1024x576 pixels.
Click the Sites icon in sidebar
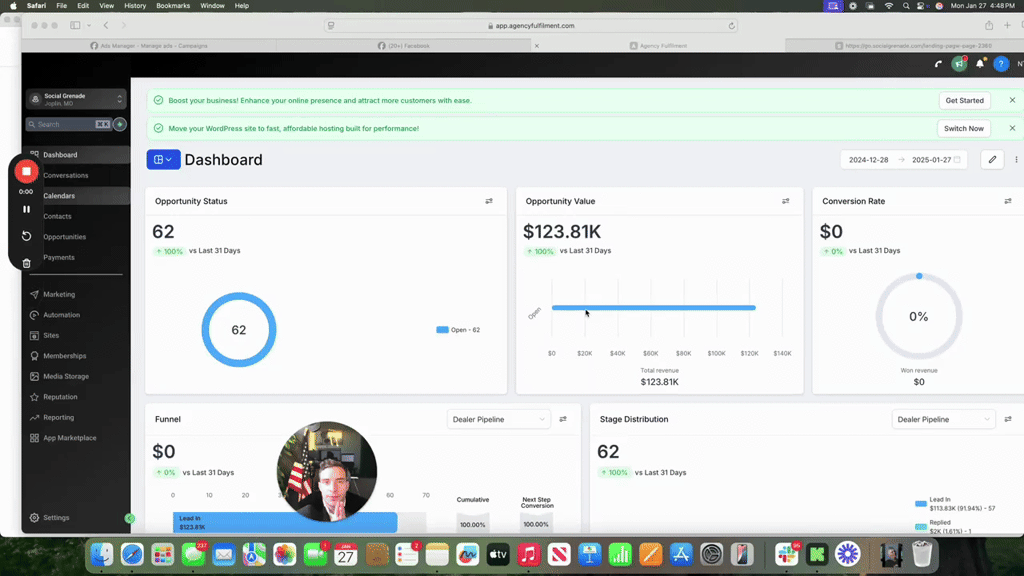[x=34, y=335]
